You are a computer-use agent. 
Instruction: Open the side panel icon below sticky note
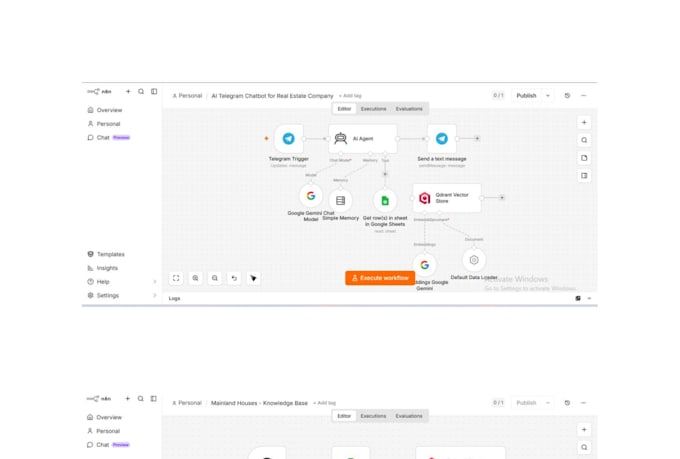(x=584, y=176)
